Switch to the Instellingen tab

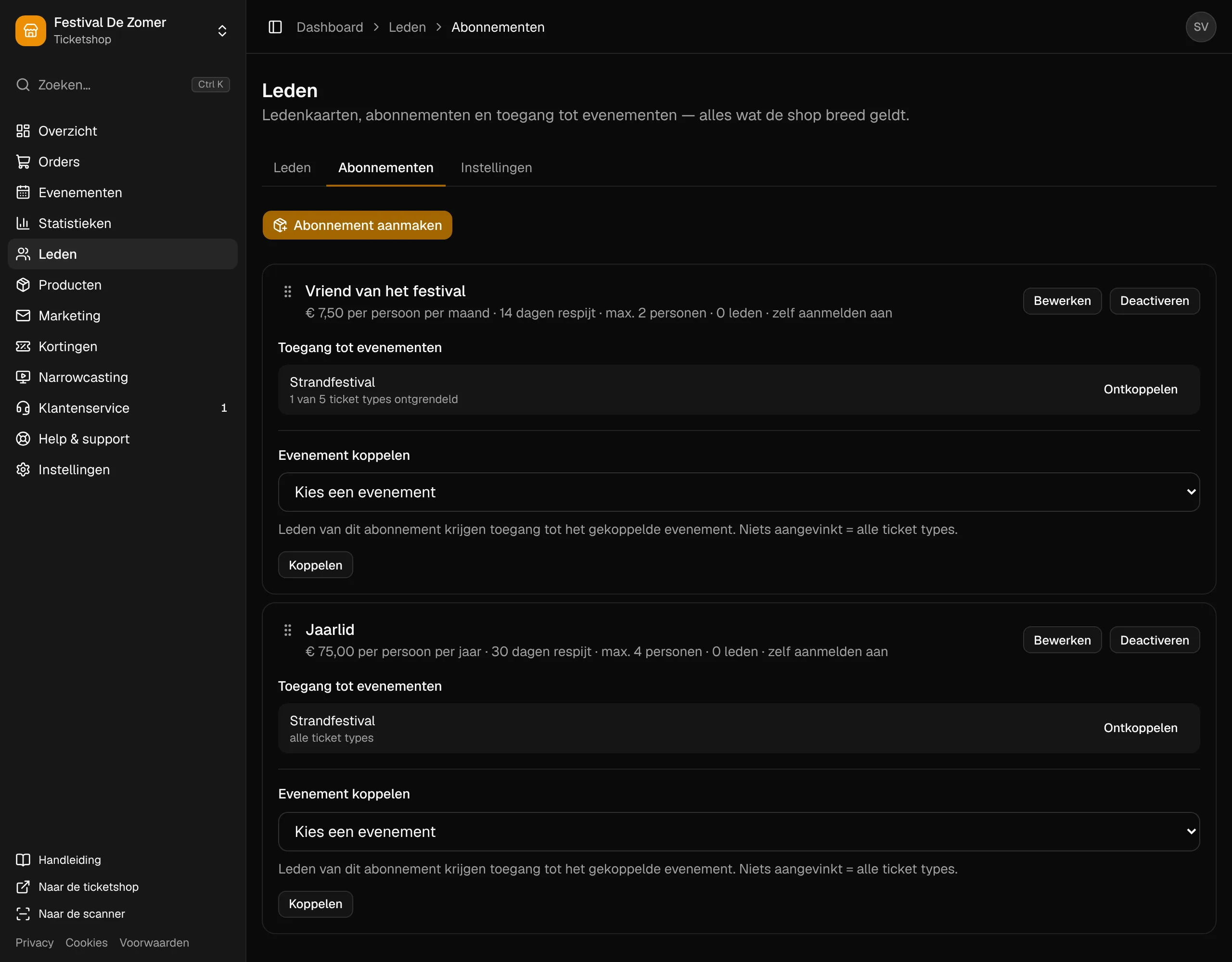(497, 167)
